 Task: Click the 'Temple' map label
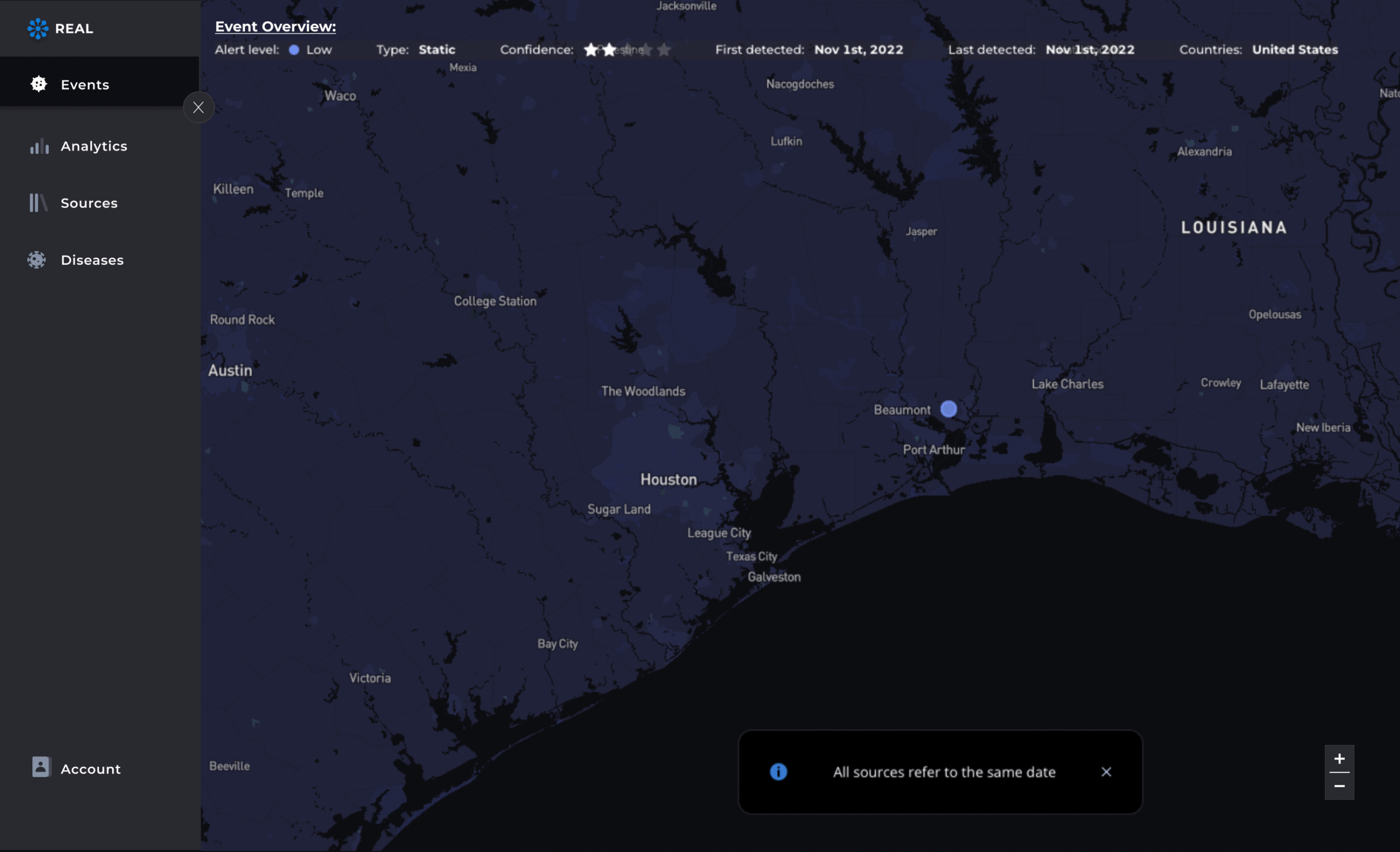(304, 193)
